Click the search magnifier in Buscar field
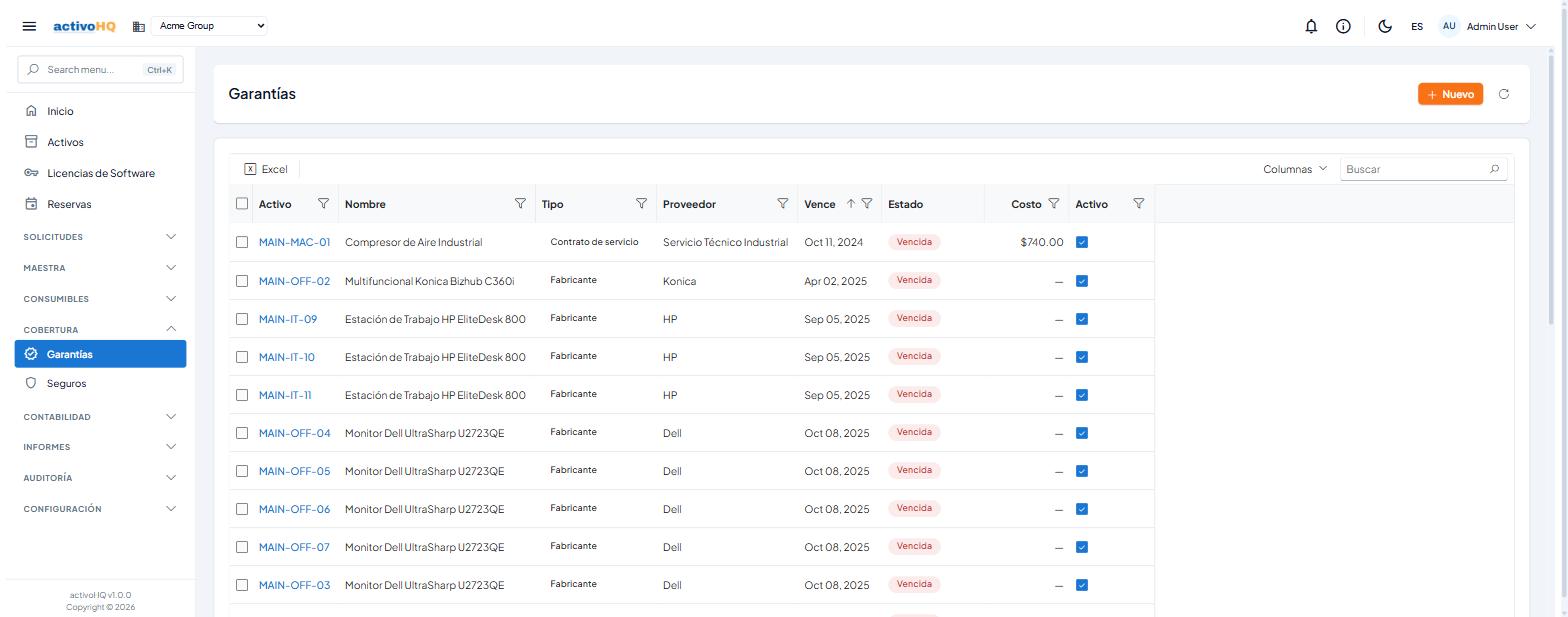The image size is (1568, 617). coord(1494,169)
